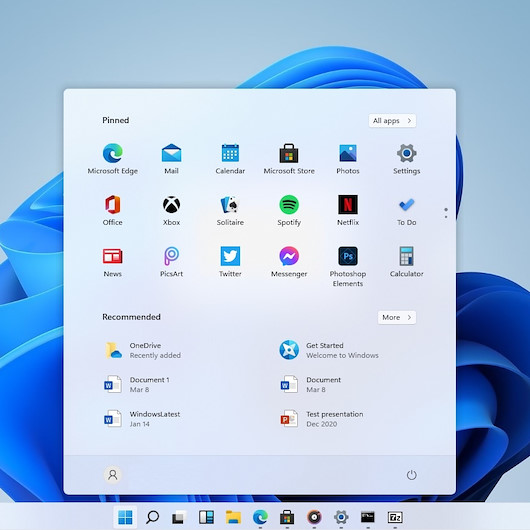Screen dimensions: 530x530
Task: Click the Pinned section heading
Action: [116, 120]
